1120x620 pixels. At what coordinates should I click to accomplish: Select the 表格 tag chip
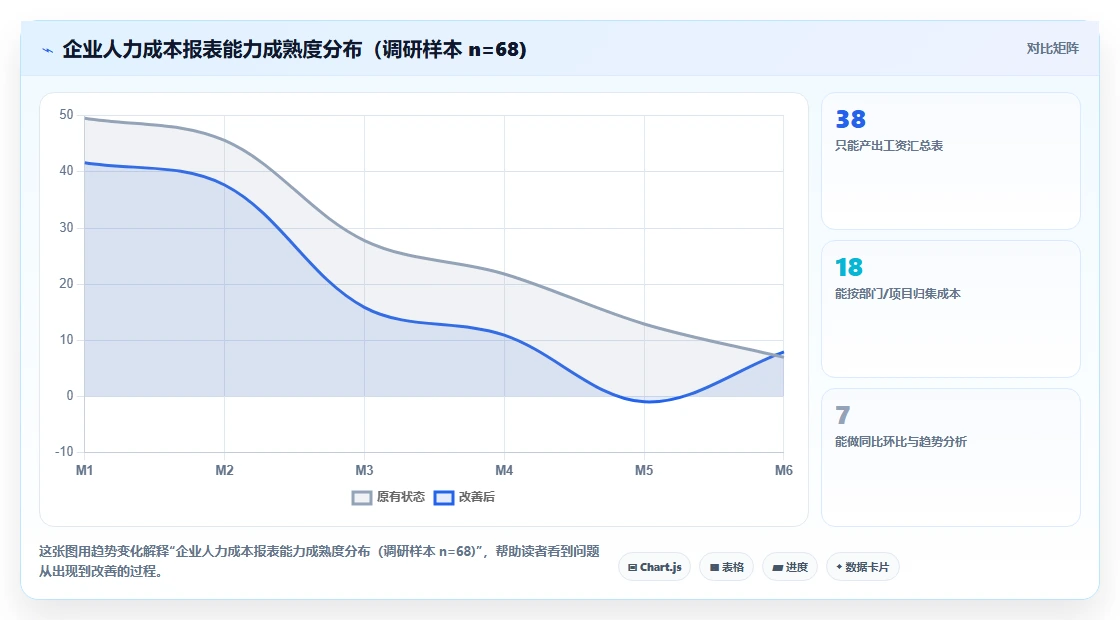click(726, 567)
